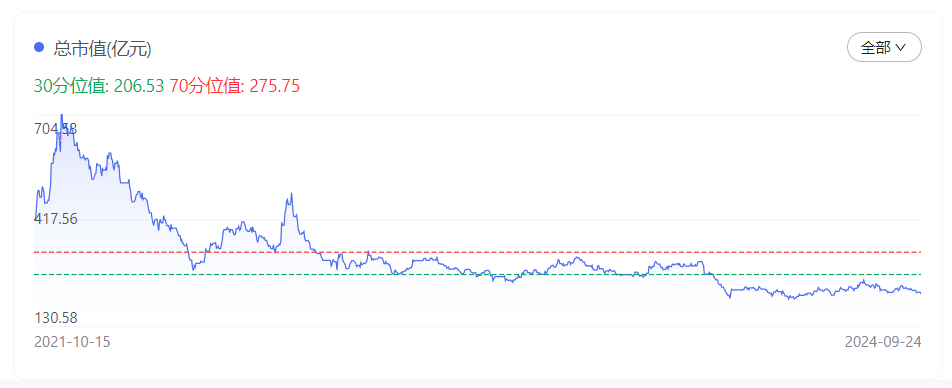
Task: Click the 70分位值 275.75 red label
Action: pos(235,86)
